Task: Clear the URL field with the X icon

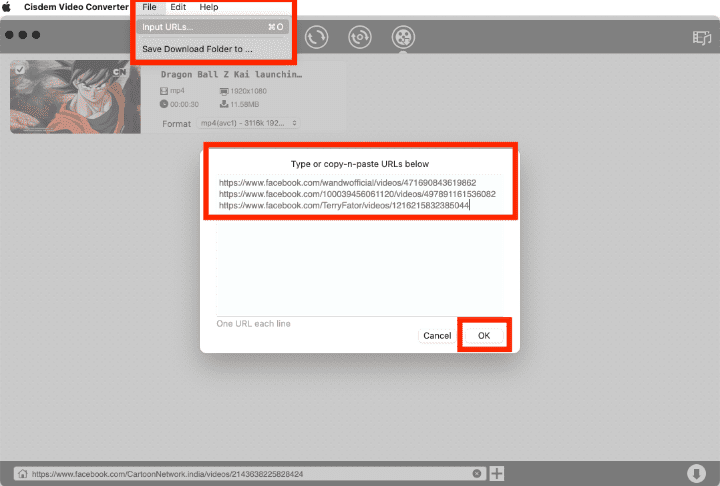Action: 477,474
